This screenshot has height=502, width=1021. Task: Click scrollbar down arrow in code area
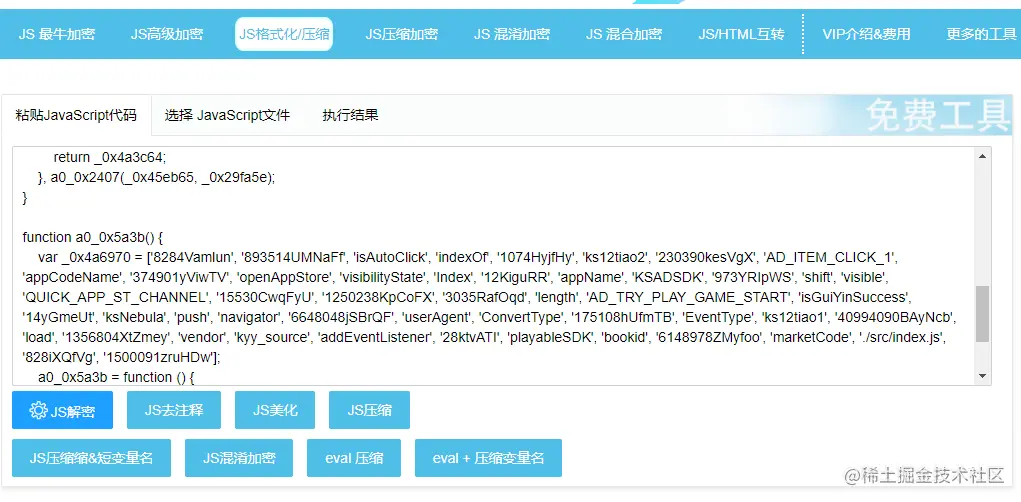click(x=983, y=376)
